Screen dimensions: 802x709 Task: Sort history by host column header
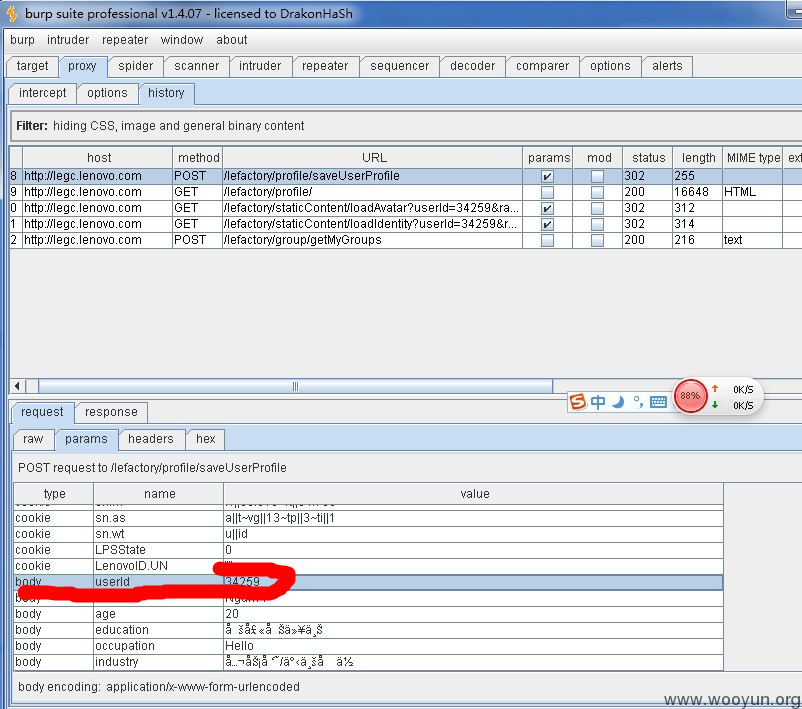point(98,158)
